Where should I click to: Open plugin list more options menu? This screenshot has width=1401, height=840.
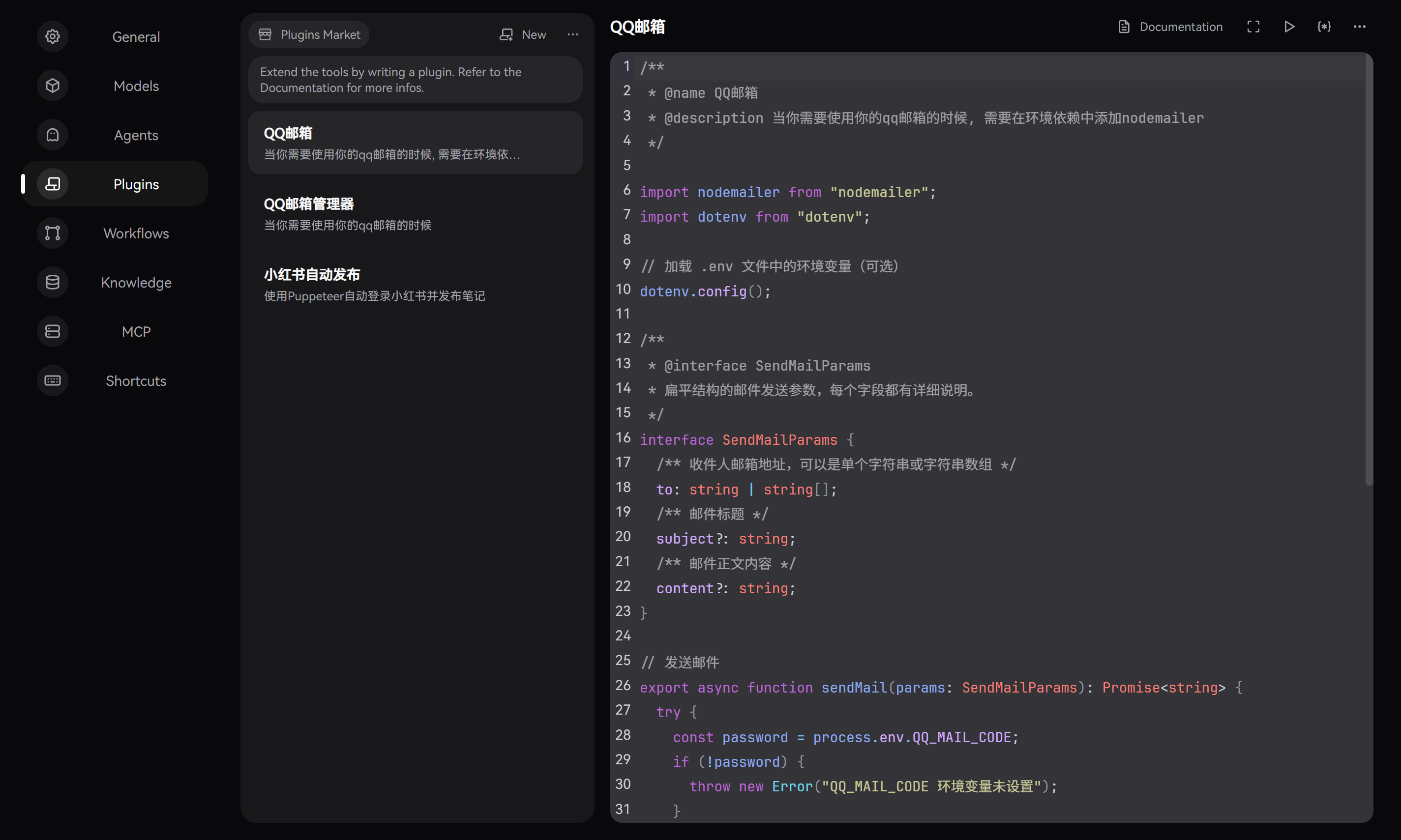tap(572, 34)
